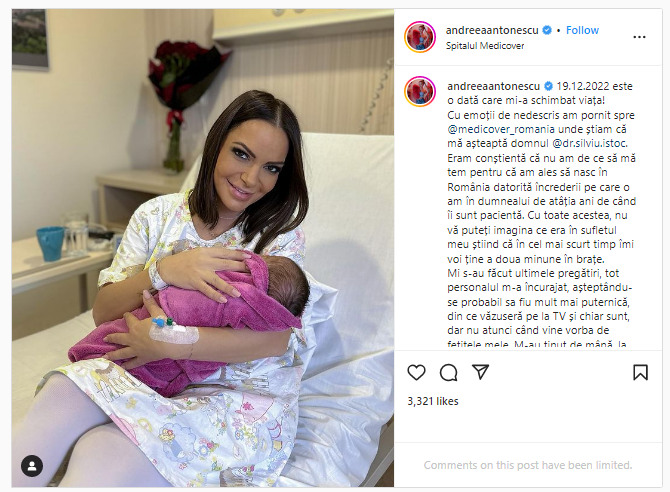The image size is (670, 492).
Task: Follow andreeaantonescu account
Action: click(582, 30)
